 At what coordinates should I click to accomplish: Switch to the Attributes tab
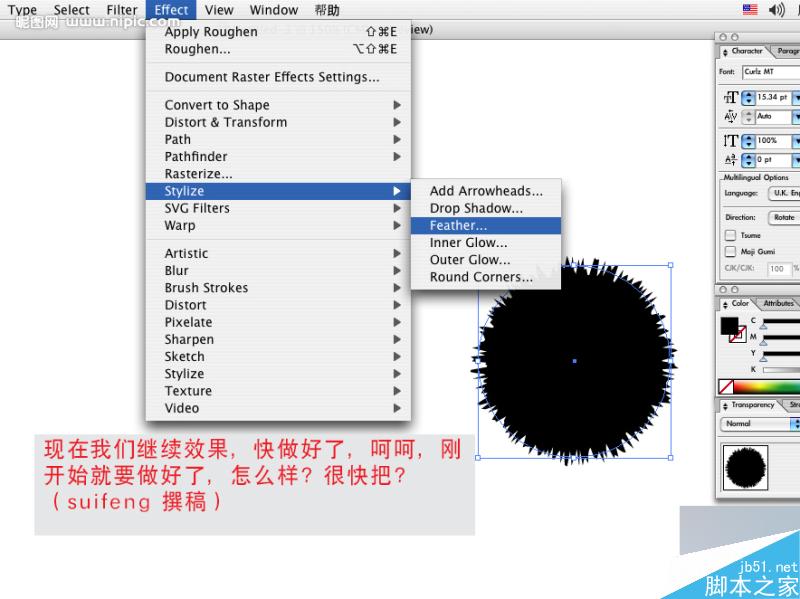[x=777, y=304]
